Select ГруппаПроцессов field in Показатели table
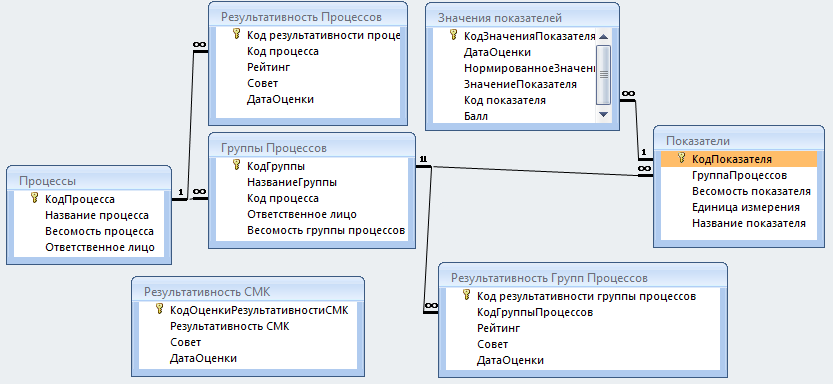Screen dimensions: 833x384 [x=740, y=175]
